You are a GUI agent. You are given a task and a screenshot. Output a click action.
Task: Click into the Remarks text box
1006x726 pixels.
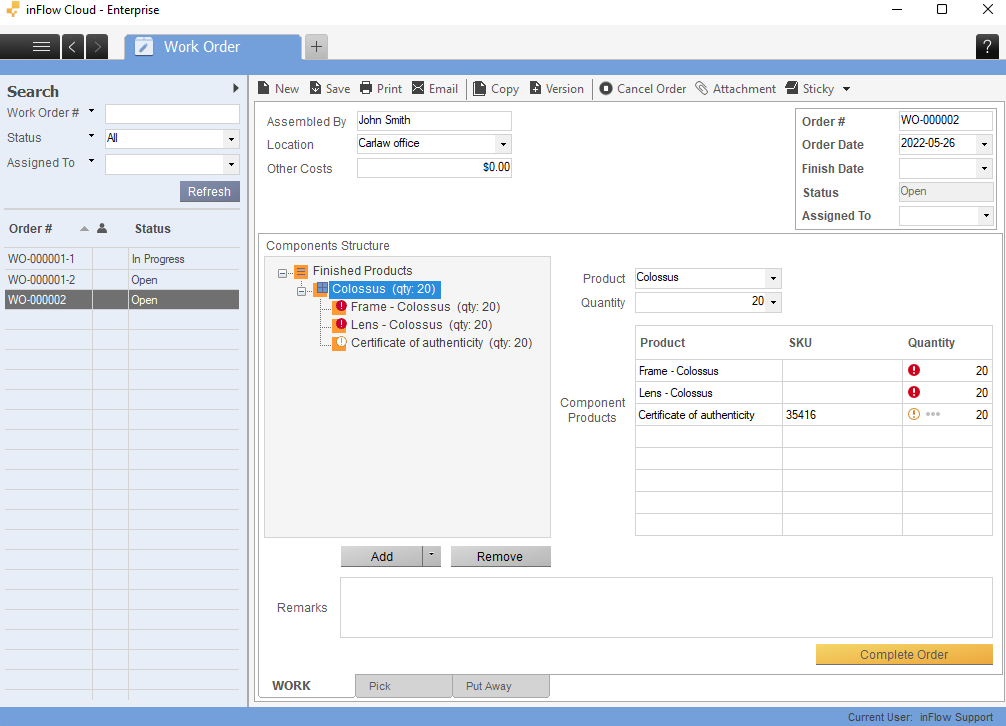coord(666,607)
